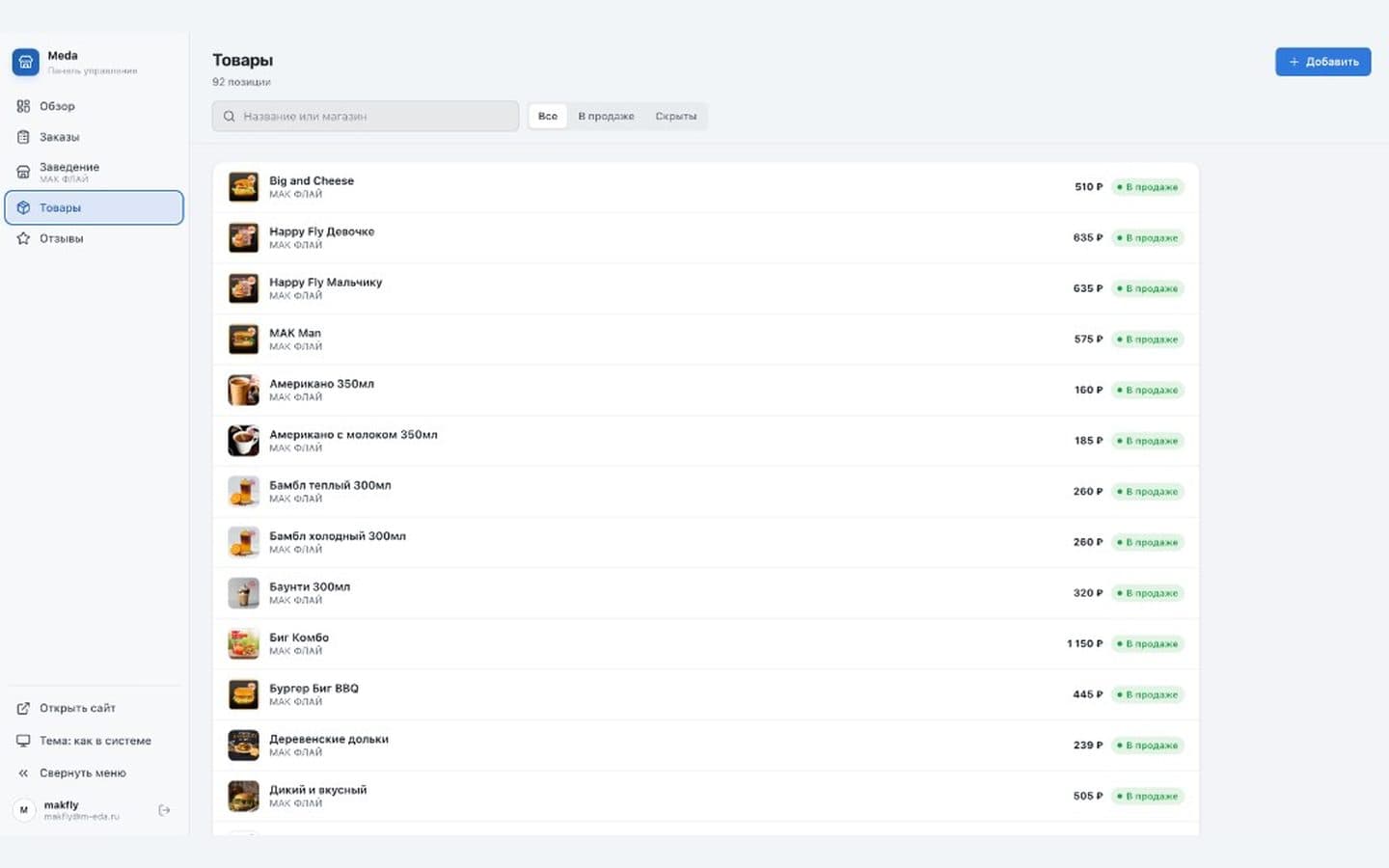Click the Заведение storefront icon

click(x=23, y=172)
